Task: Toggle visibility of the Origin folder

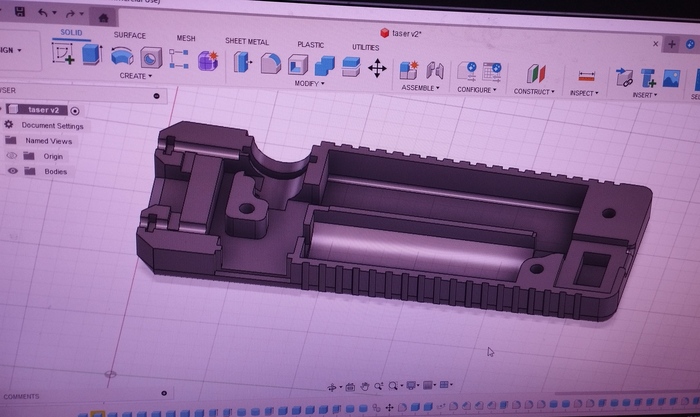Action: [13, 156]
